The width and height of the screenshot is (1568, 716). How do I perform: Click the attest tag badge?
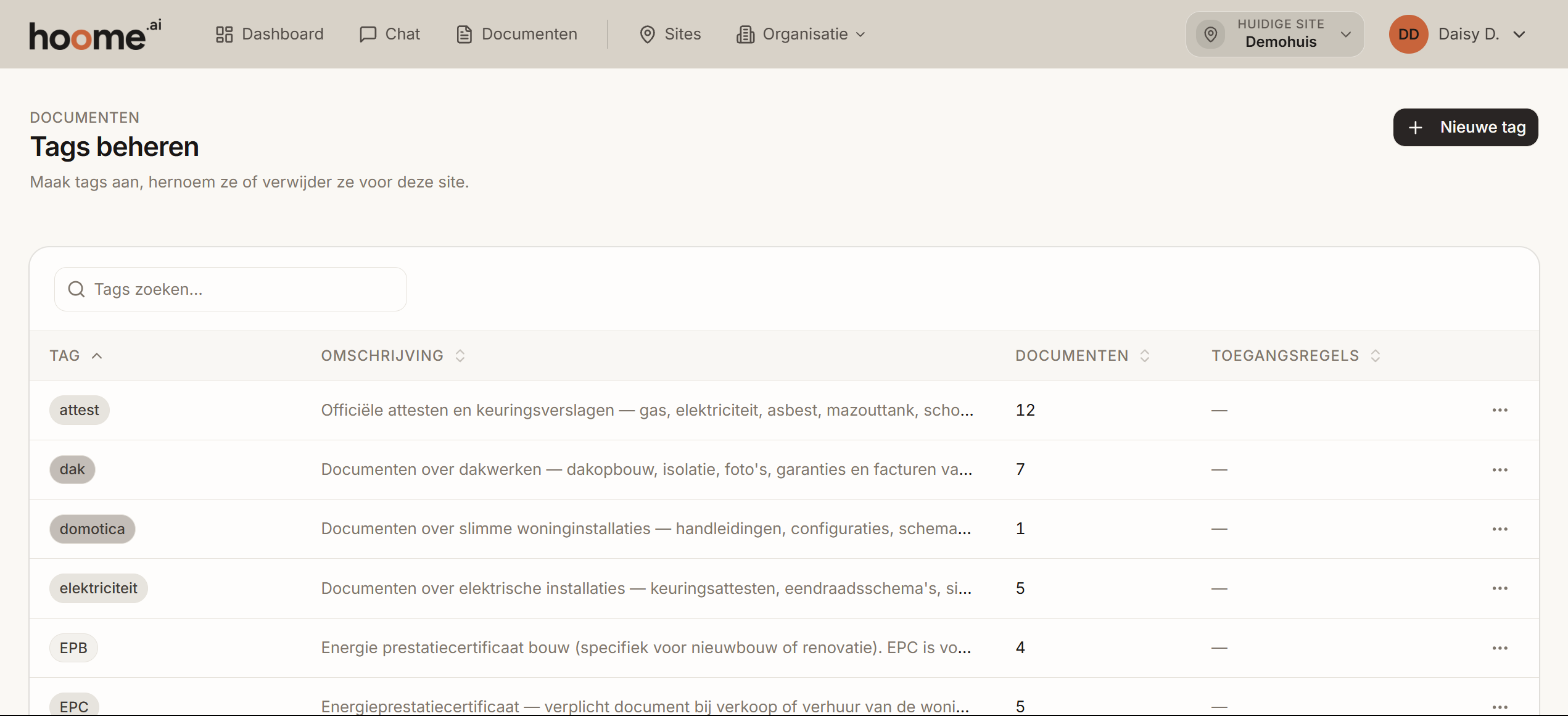(79, 410)
